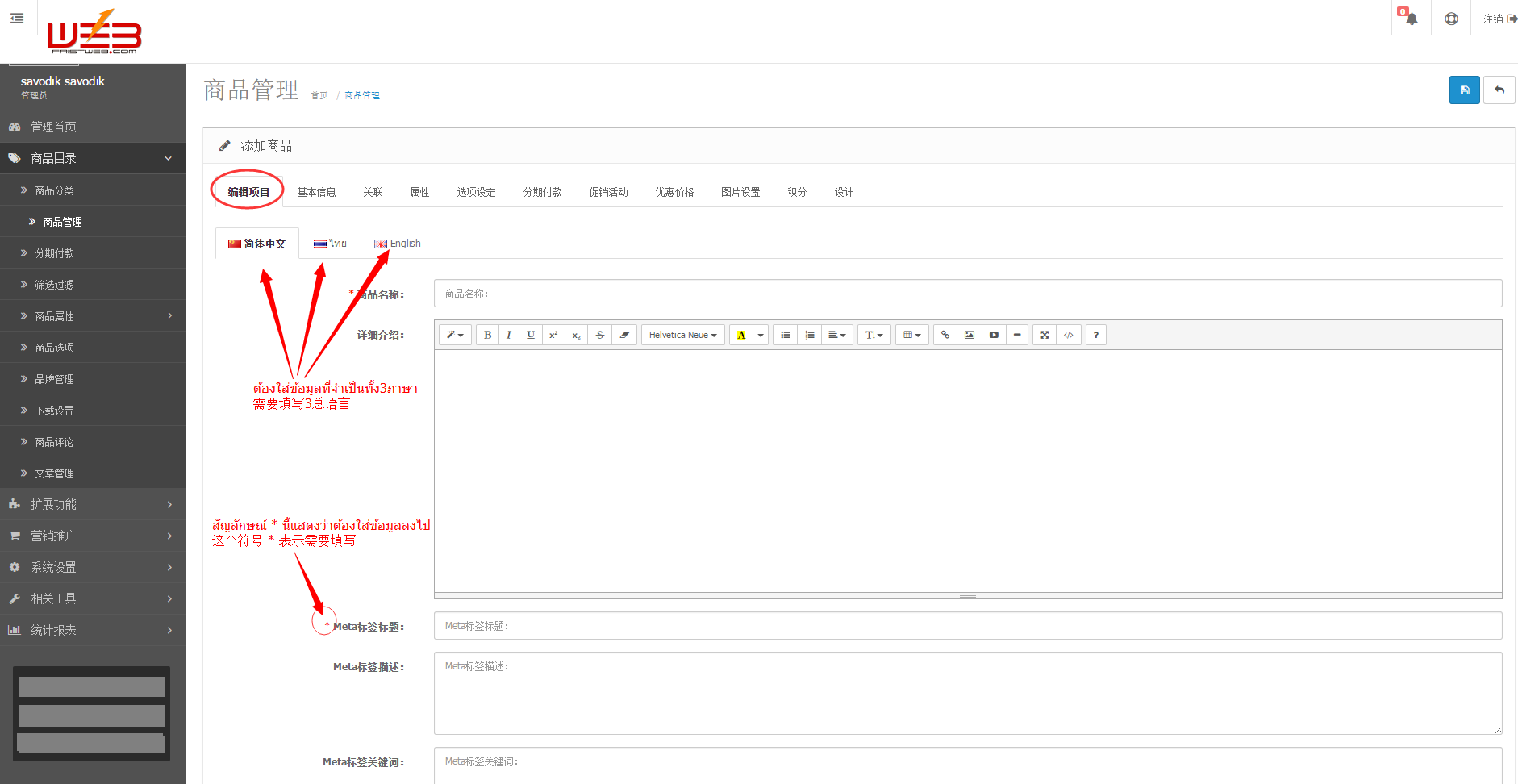Image resolution: width=1518 pixels, height=784 pixels.
Task: Click the insert picture icon
Action: (970, 335)
